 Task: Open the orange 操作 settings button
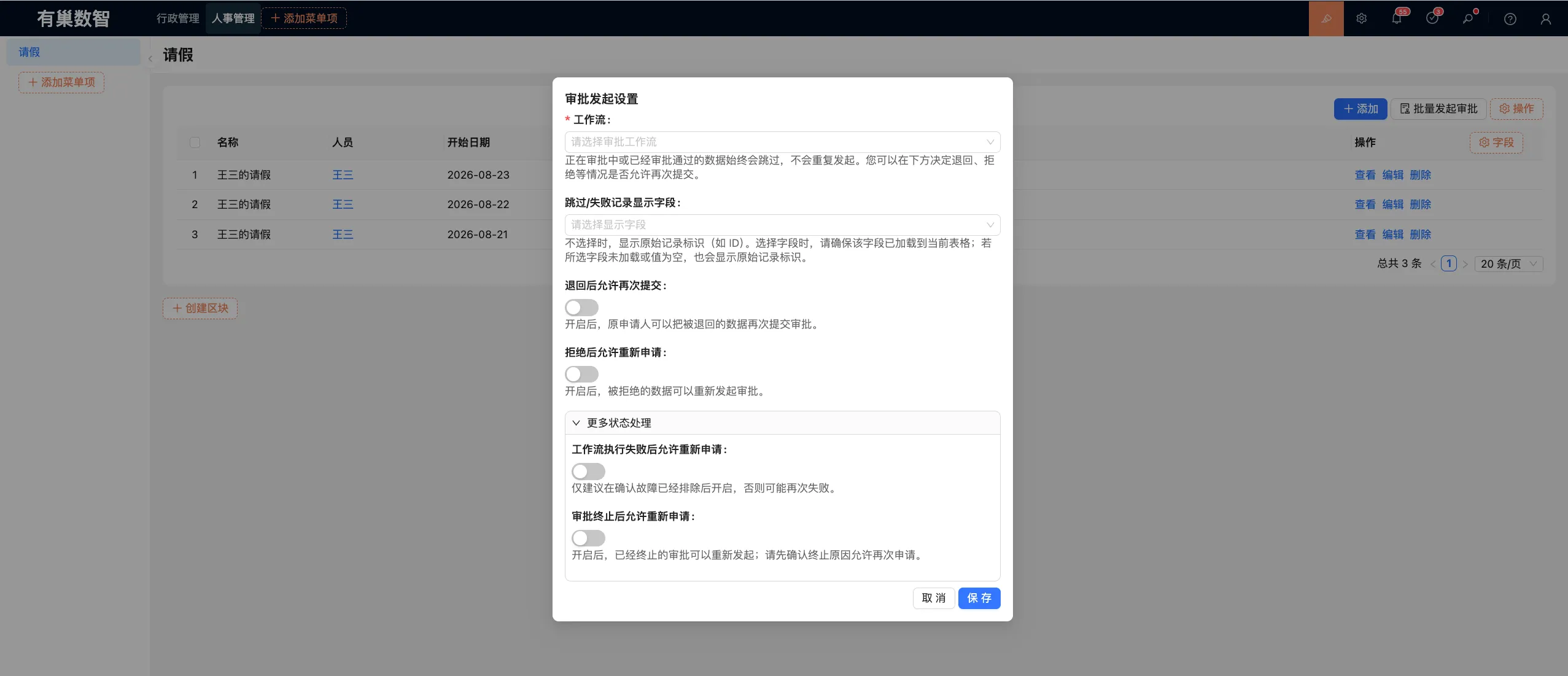click(1516, 109)
